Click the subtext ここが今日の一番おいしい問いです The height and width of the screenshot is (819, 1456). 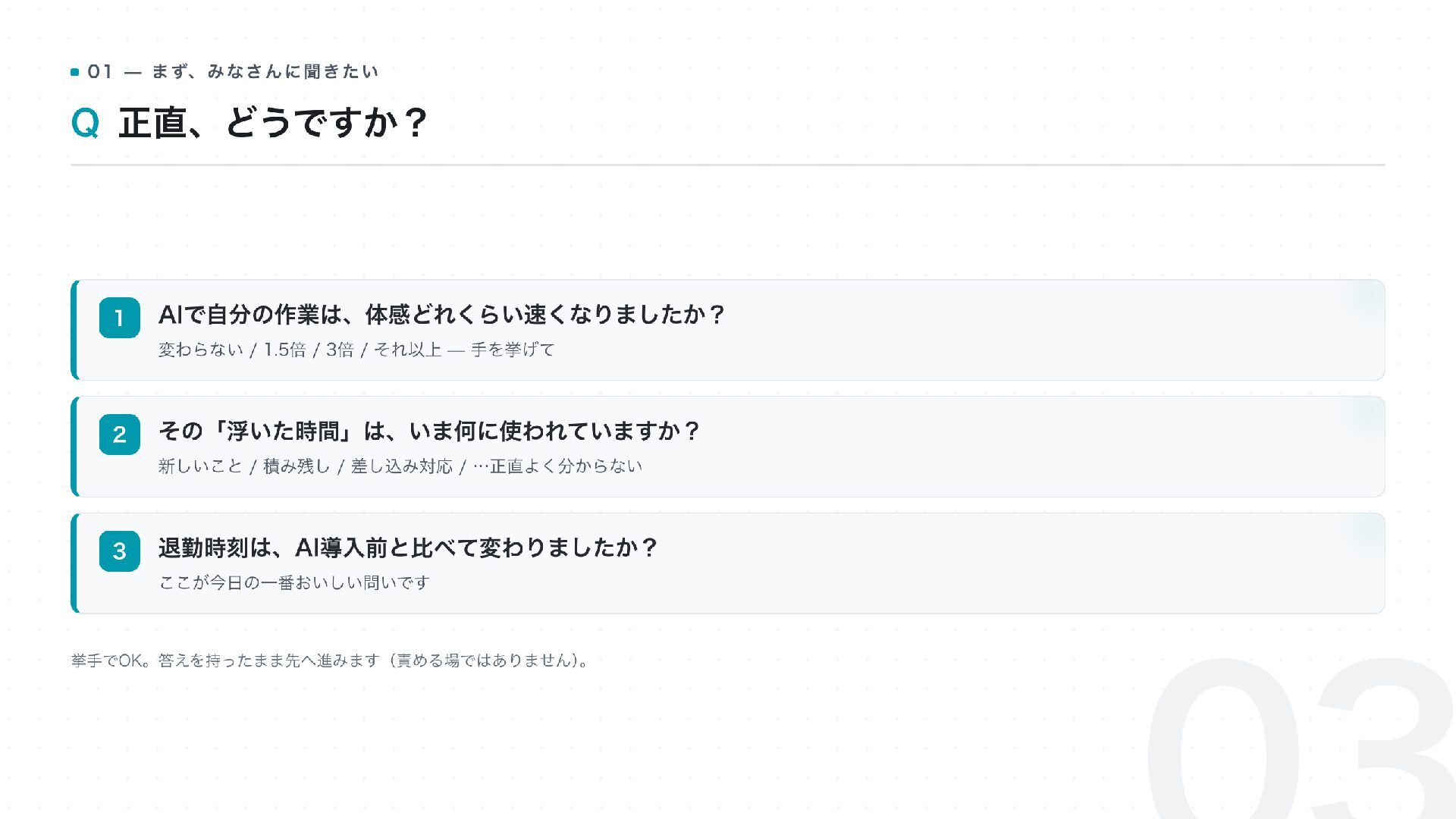point(294,582)
